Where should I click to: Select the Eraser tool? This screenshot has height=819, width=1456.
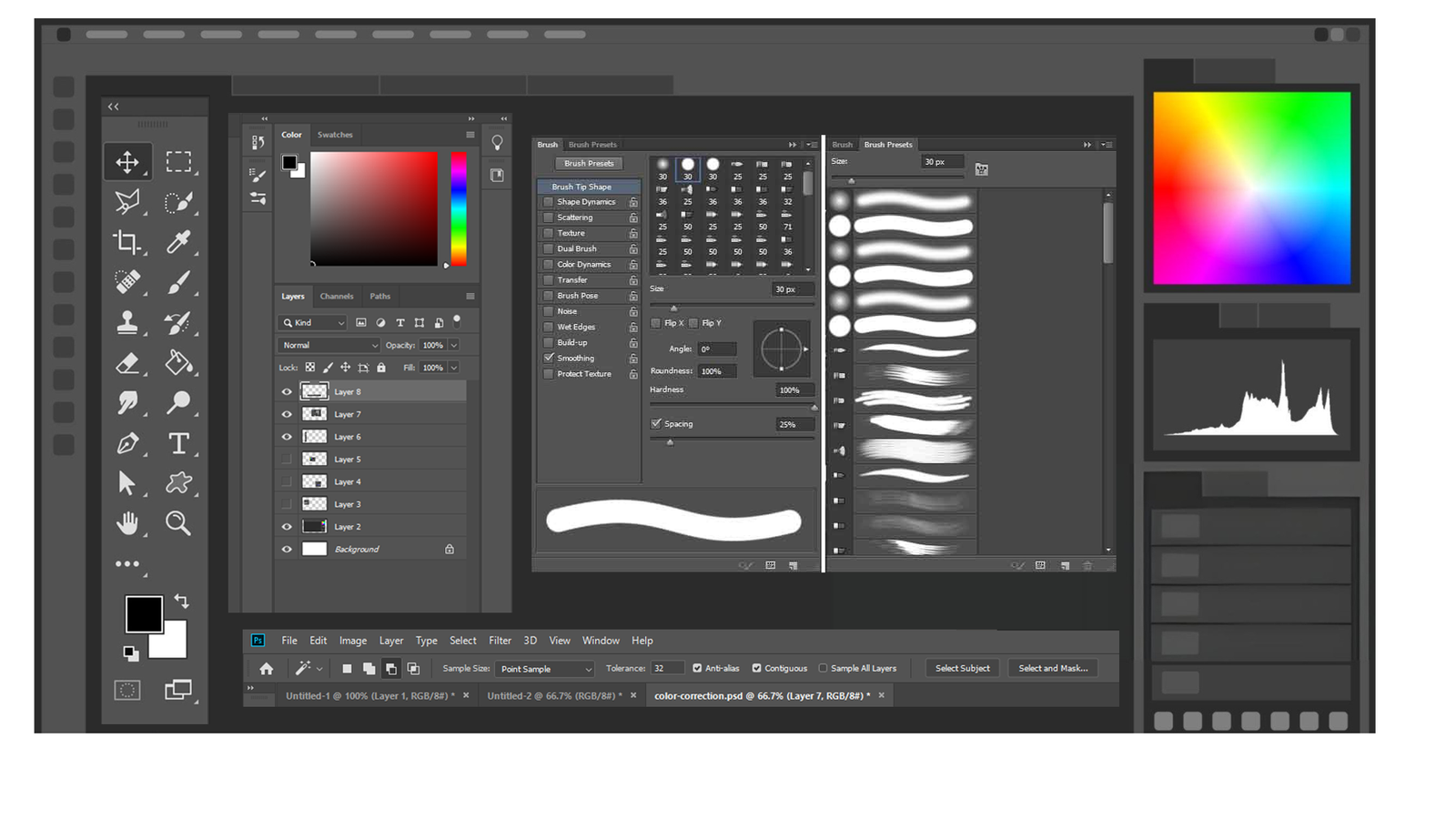tap(127, 363)
